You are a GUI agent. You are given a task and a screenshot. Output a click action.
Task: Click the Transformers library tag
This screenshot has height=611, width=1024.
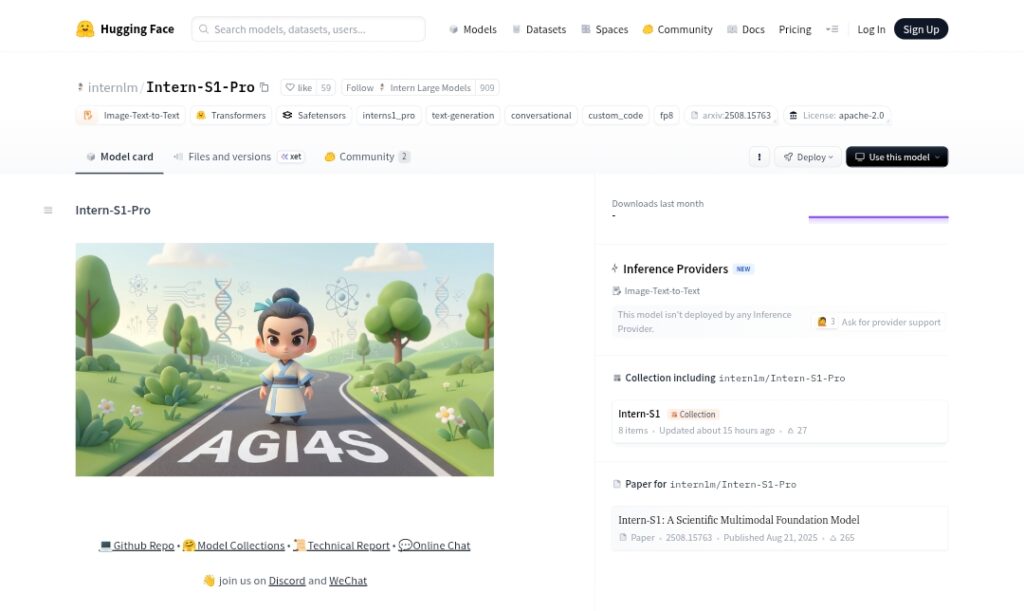coord(230,116)
